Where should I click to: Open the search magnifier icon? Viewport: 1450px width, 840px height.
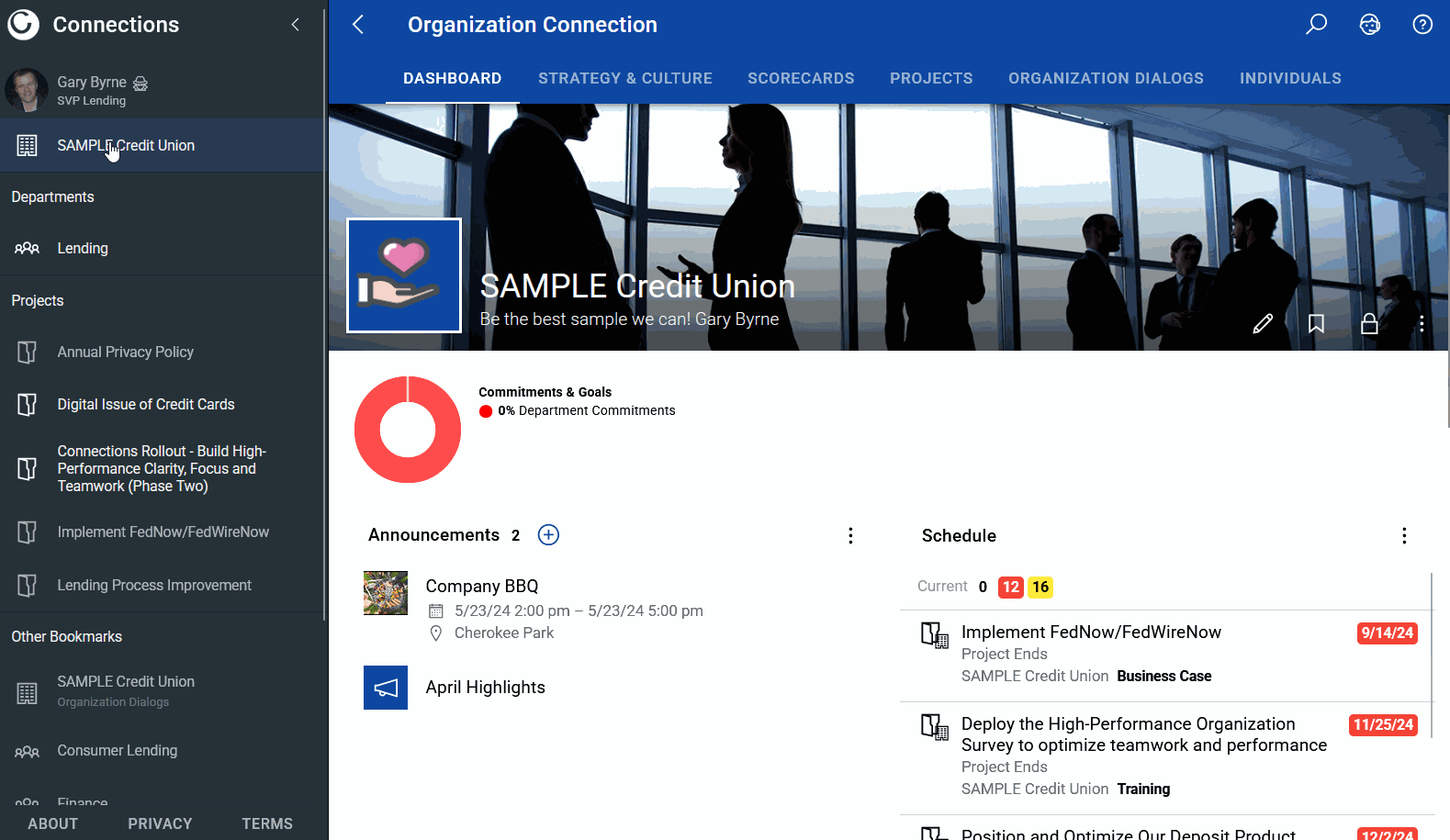tap(1317, 24)
